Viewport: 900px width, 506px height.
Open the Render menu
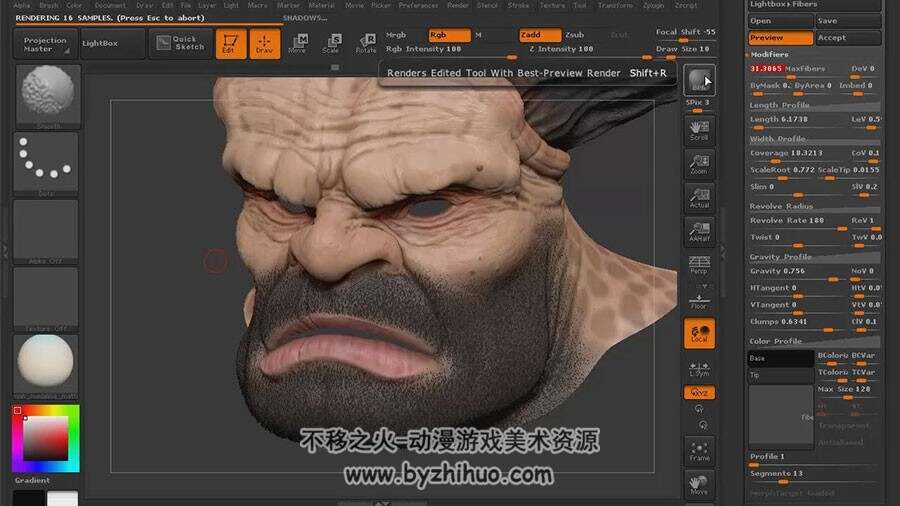coord(458,5)
